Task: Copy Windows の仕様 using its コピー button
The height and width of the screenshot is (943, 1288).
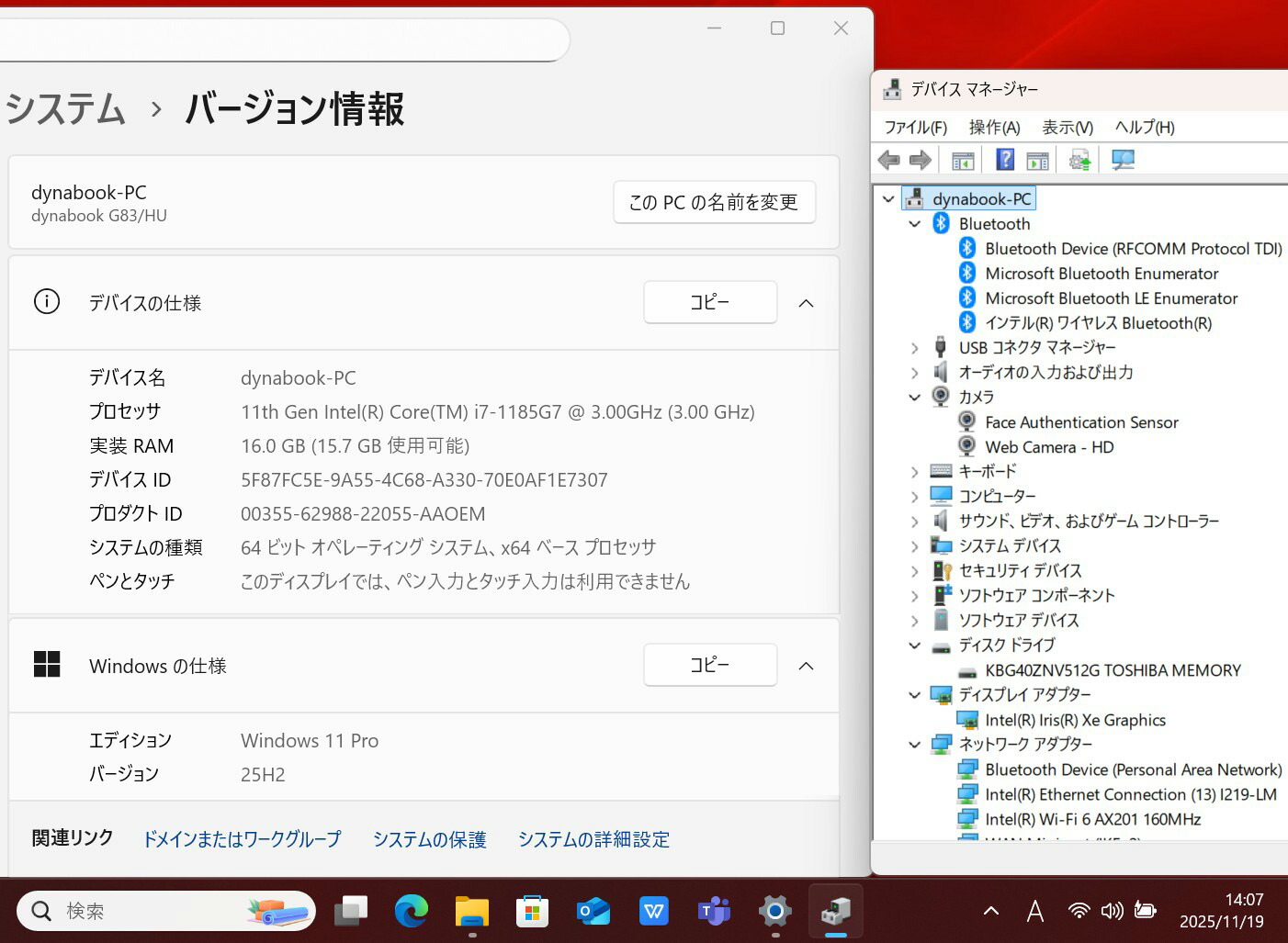Action: [709, 665]
